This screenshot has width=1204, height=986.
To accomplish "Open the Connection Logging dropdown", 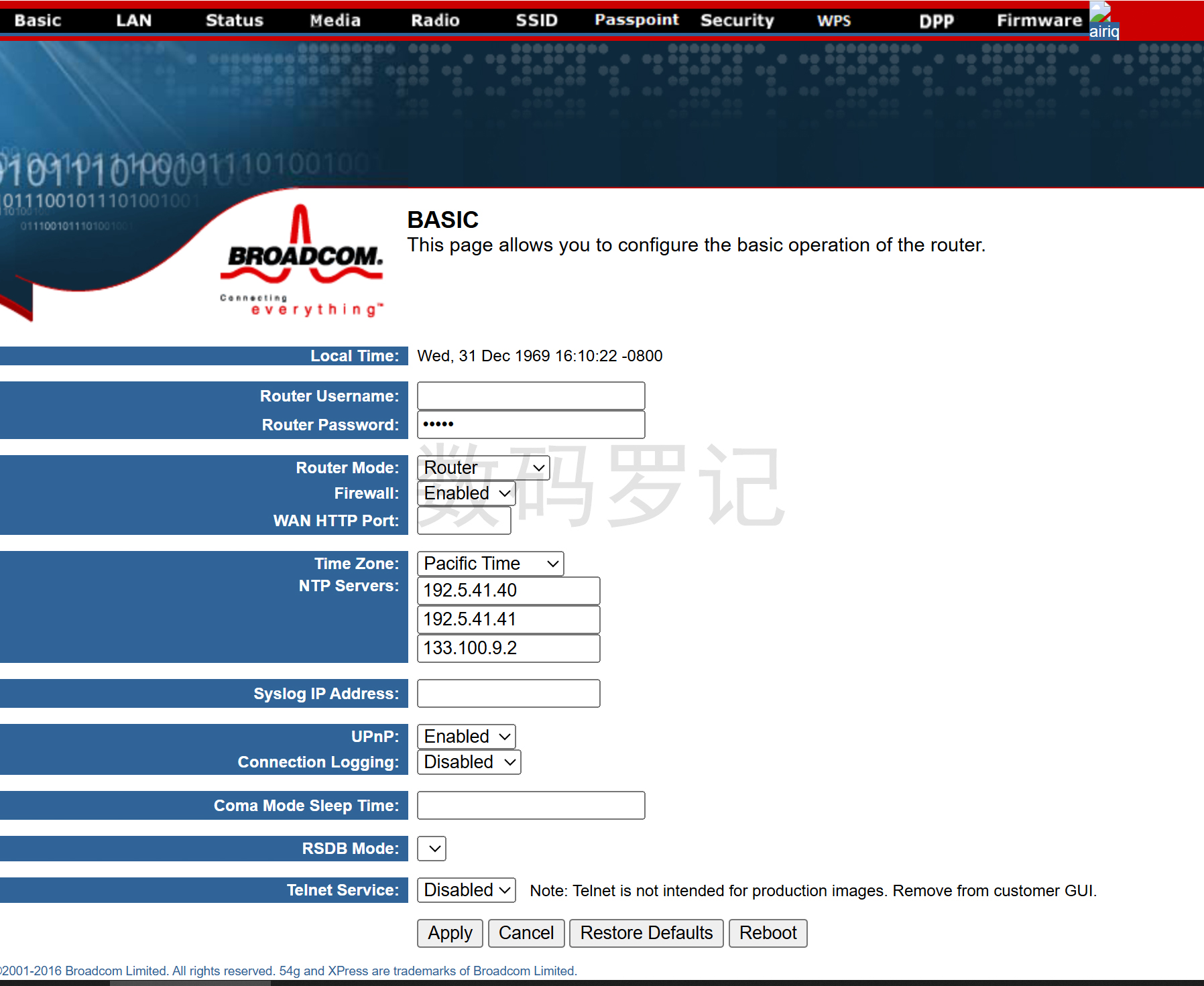I will point(469,762).
